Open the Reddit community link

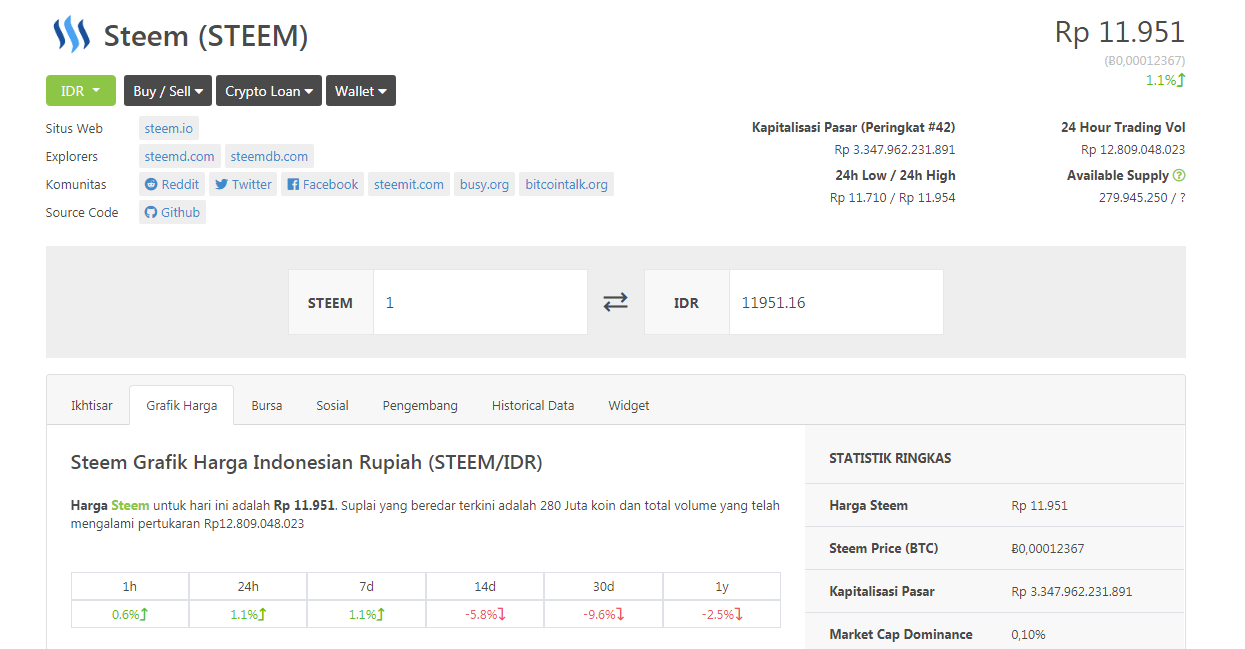[172, 184]
